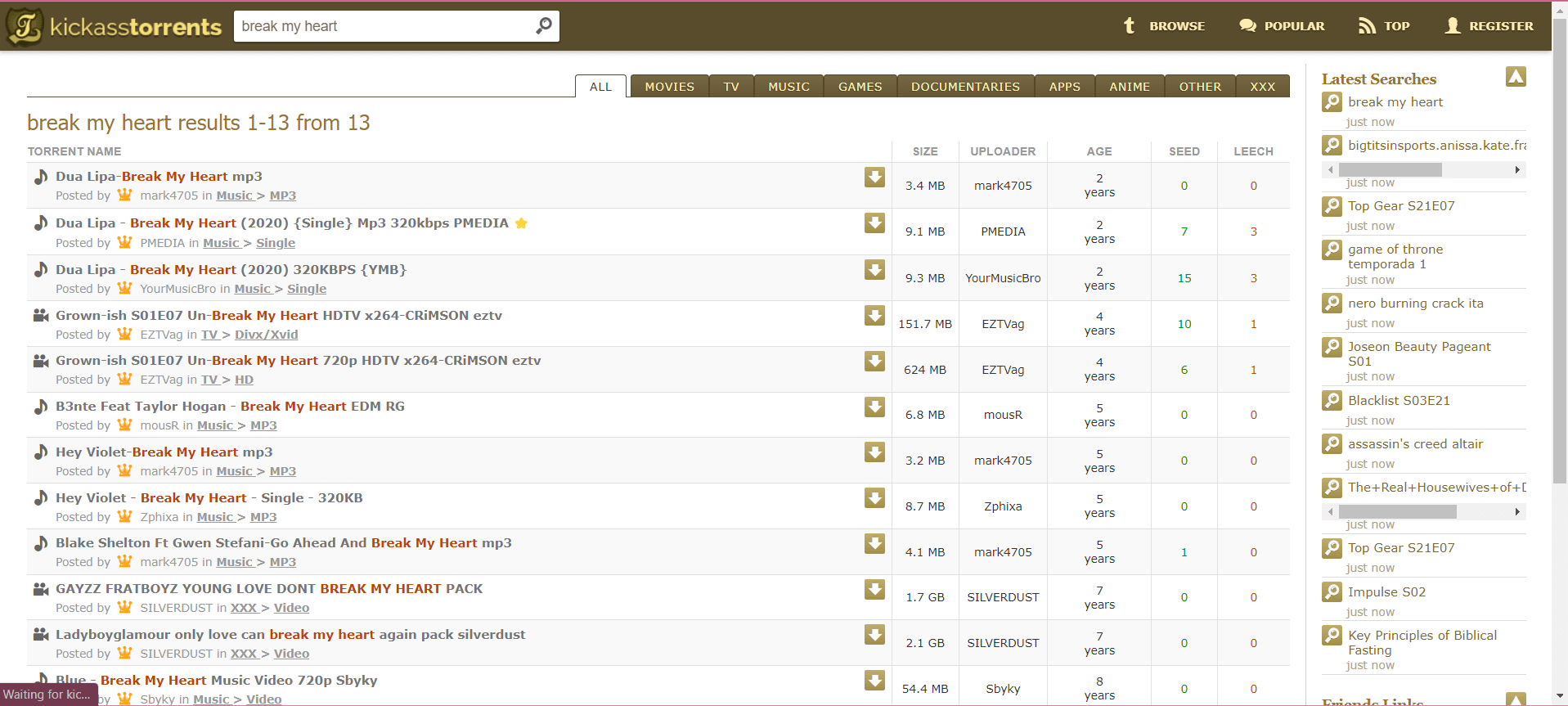
Task: Click the gold star beside PMEDIA torrent
Action: 521,223
